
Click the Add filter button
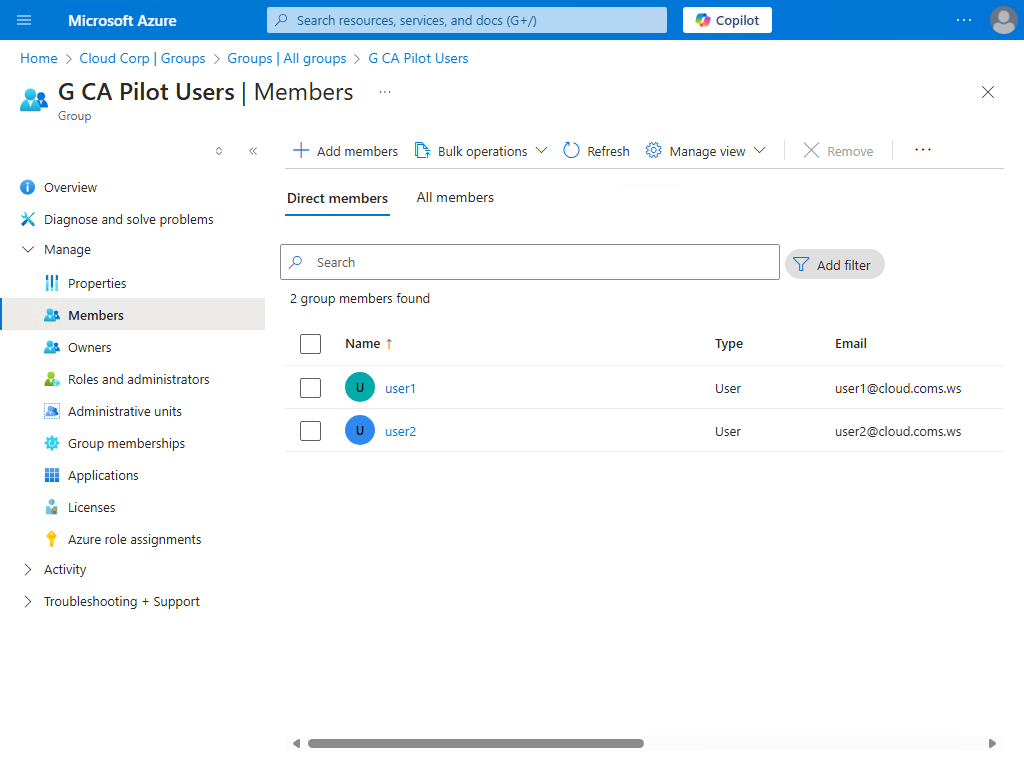click(834, 264)
